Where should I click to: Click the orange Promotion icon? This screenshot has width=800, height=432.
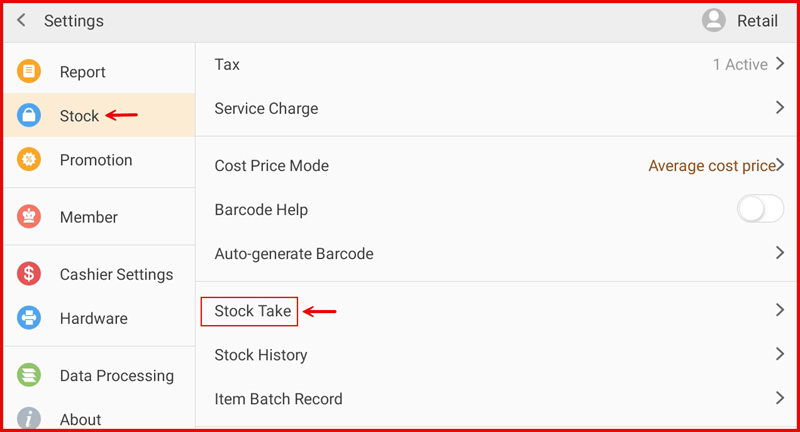point(30,160)
